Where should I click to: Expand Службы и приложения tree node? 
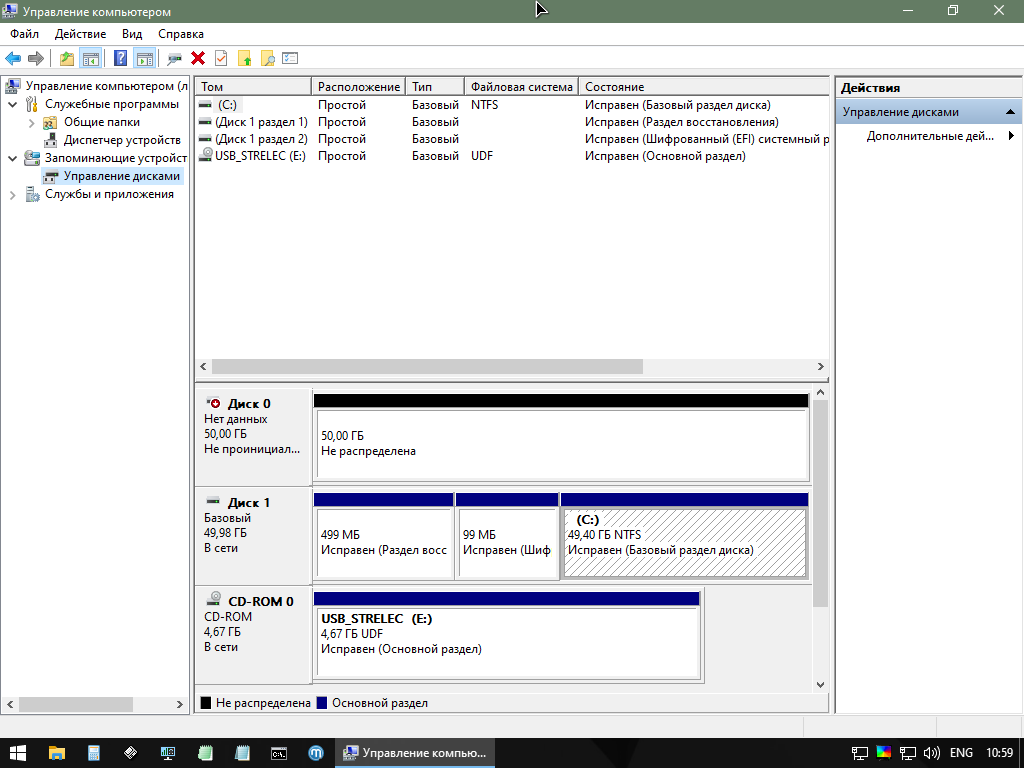12,195
